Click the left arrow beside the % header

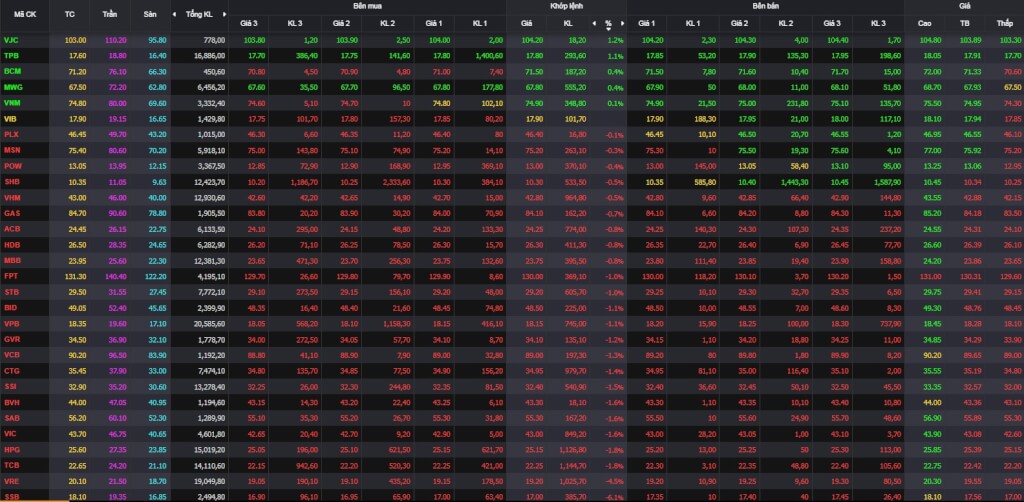594,23
